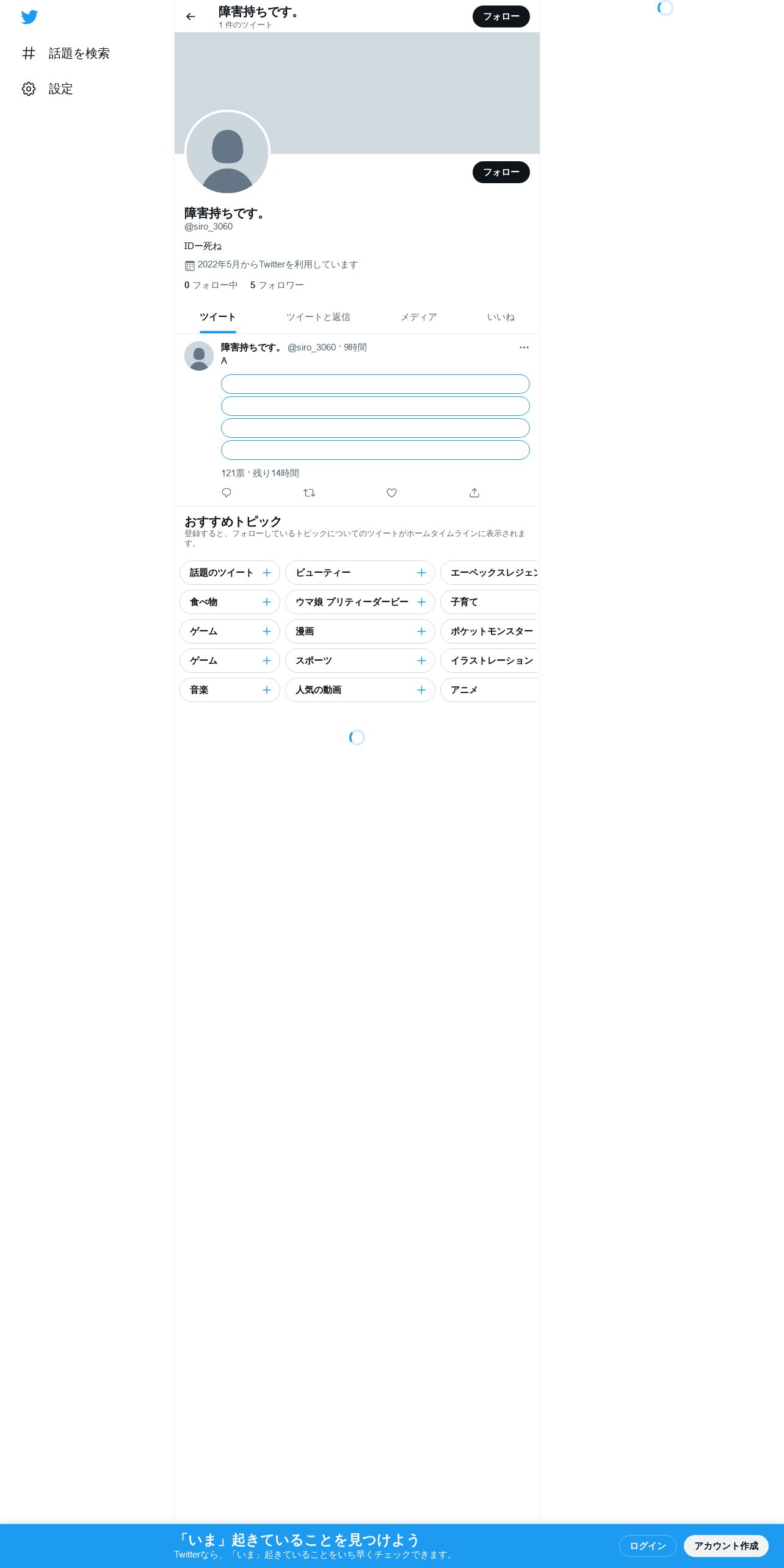Open 子育て topic chip
784x1568 pixels.
pyautogui.click(x=490, y=602)
